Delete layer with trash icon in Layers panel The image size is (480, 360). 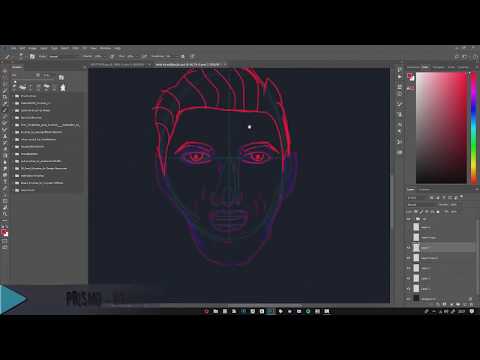tap(470, 305)
